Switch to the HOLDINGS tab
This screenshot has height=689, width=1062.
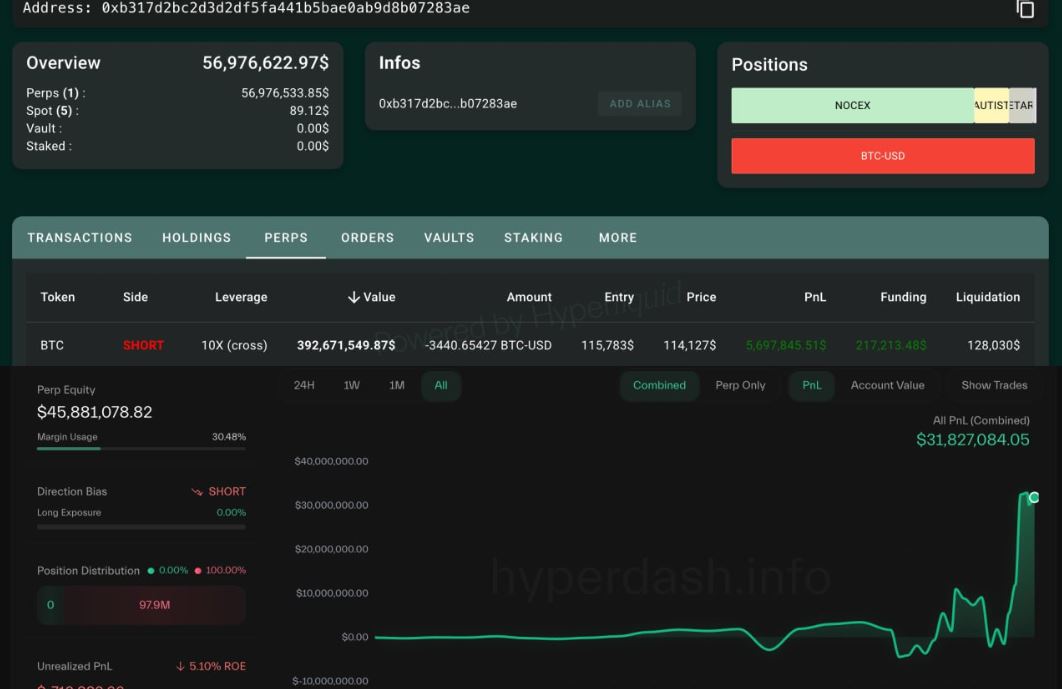pos(196,238)
